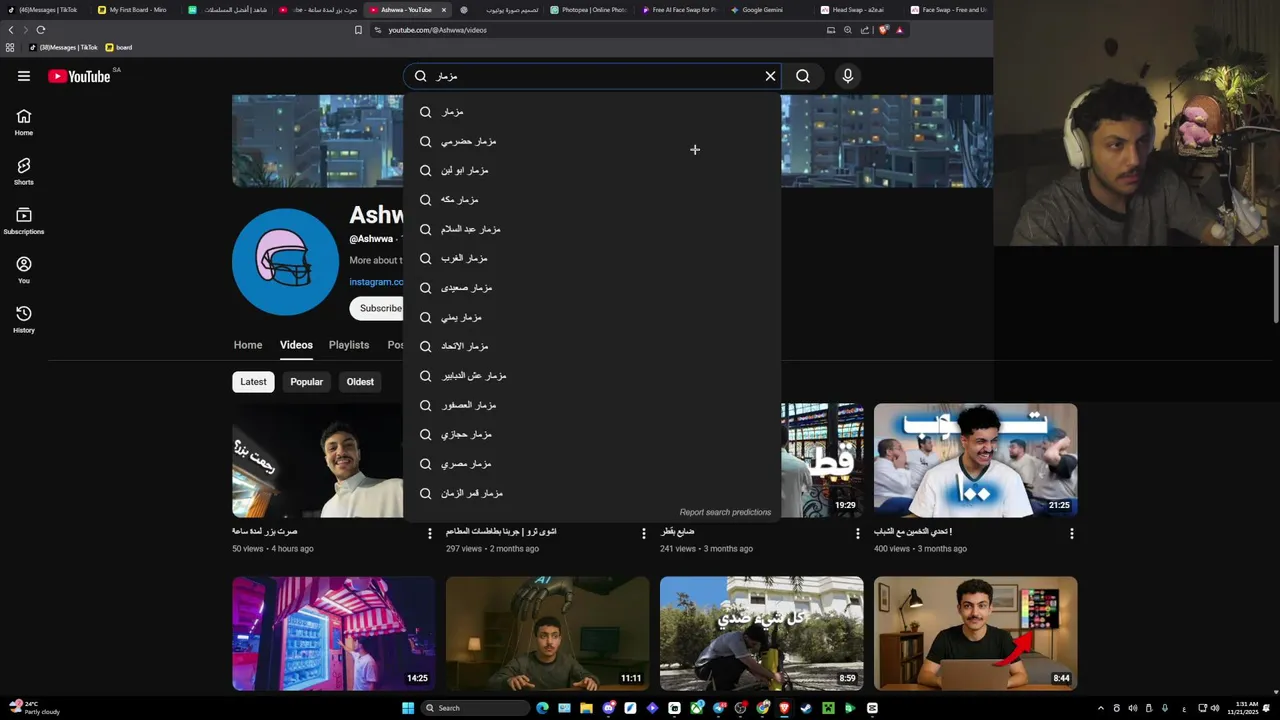Screen dimensions: 1280x720
Task: Open Windows Start menu
Action: click(408, 708)
